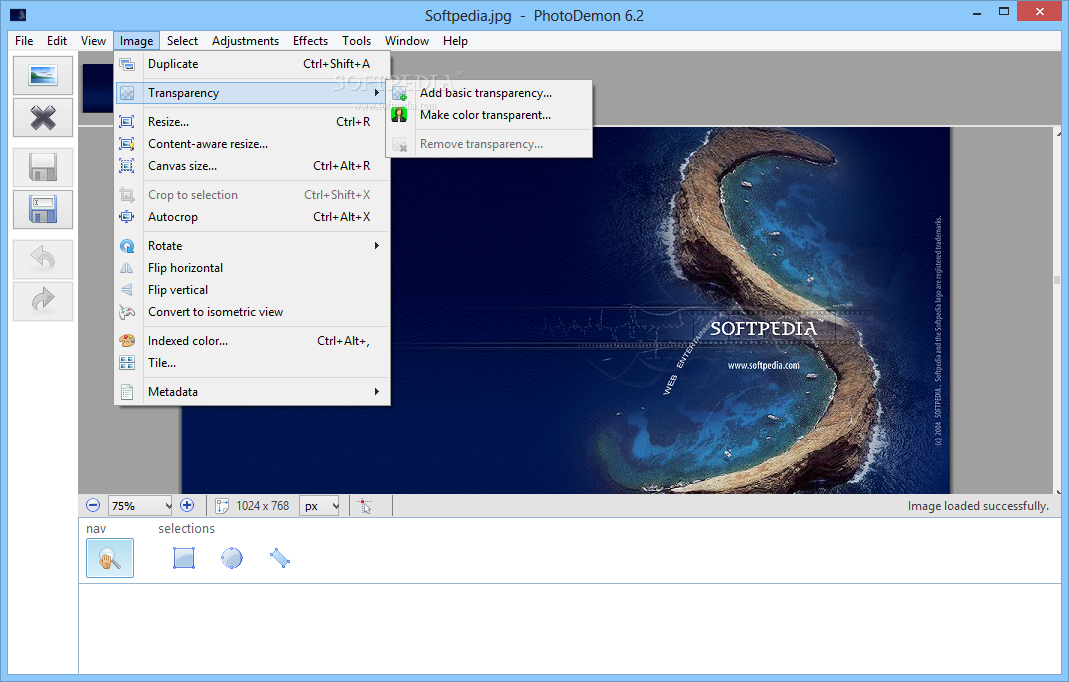1069x682 pixels.
Task: Choose Flip vertical
Action: click(252, 290)
